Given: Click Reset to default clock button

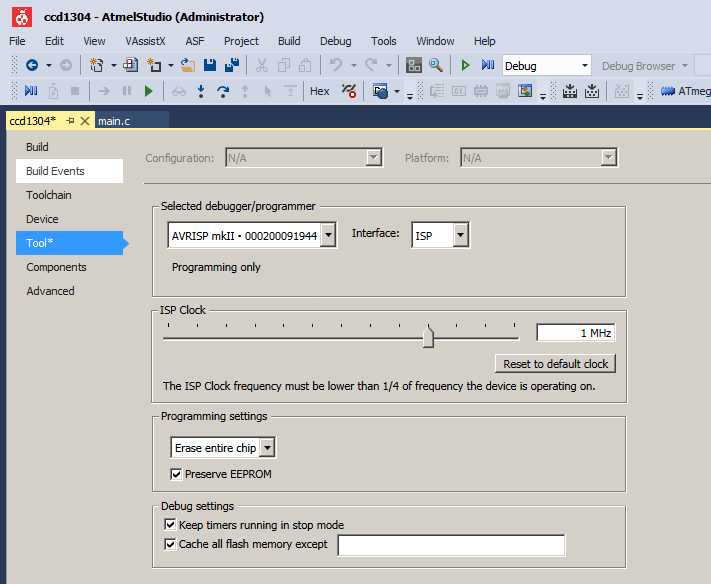Looking at the screenshot, I should tap(555, 364).
